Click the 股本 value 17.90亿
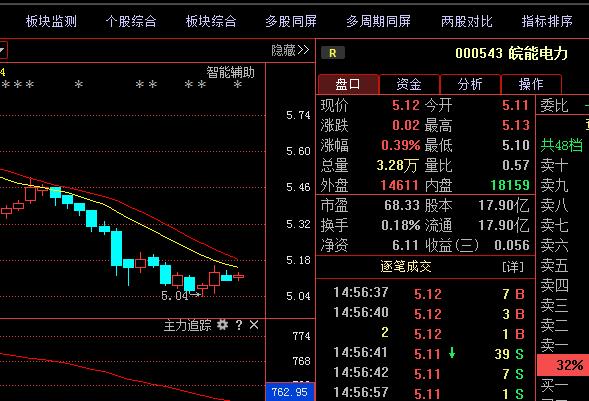 click(503, 205)
